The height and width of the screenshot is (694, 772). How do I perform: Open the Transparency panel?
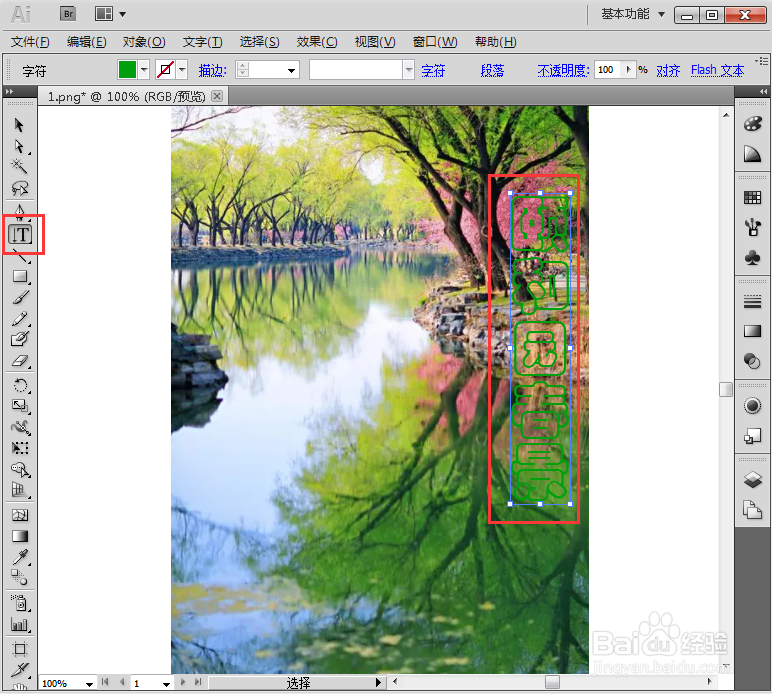click(752, 361)
